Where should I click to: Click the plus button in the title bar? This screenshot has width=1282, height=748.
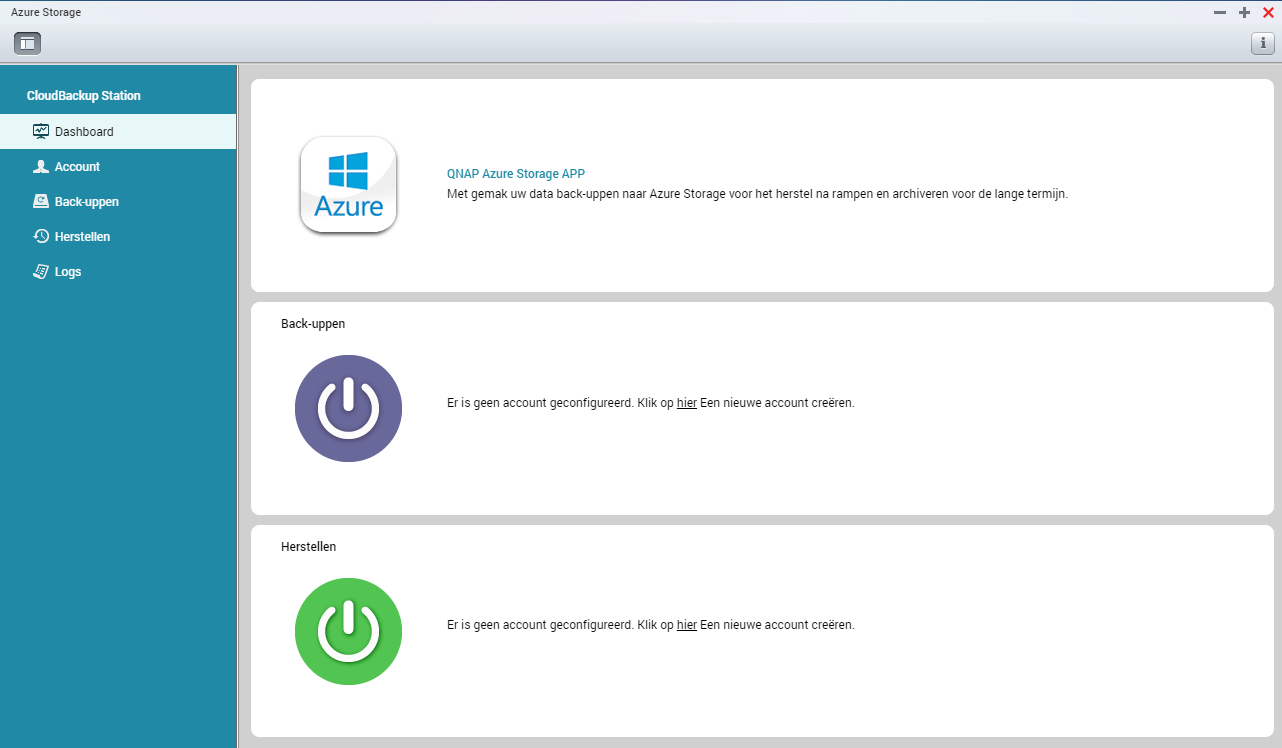coord(1243,12)
